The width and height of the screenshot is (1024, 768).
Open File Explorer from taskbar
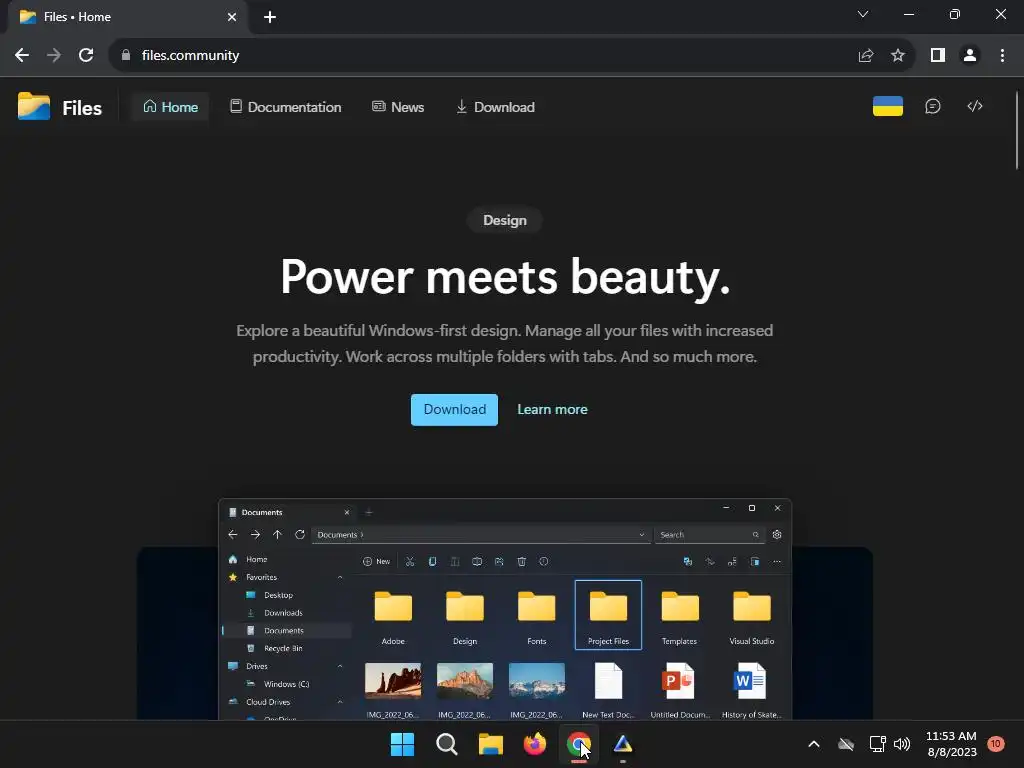click(x=490, y=744)
